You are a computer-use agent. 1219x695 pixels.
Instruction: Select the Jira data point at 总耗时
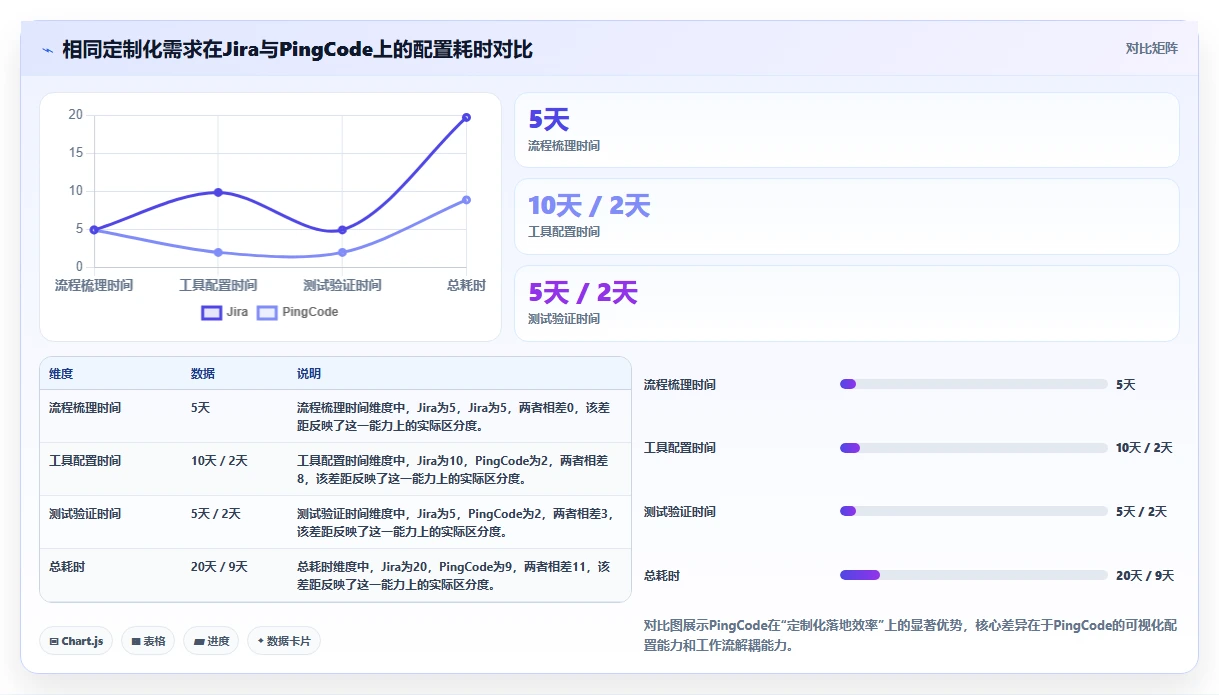(466, 117)
